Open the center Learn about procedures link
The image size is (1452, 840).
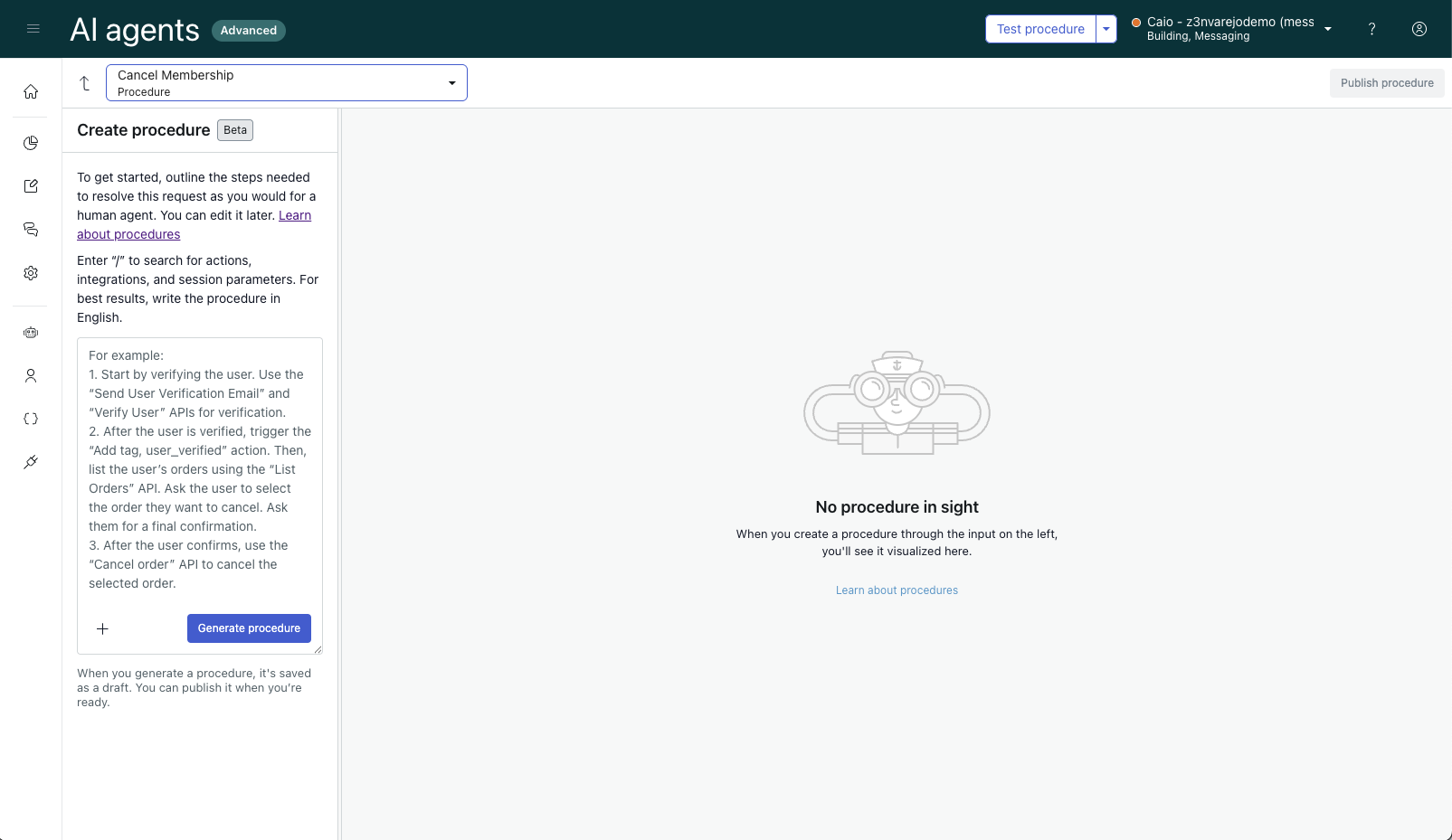pyautogui.click(x=897, y=590)
